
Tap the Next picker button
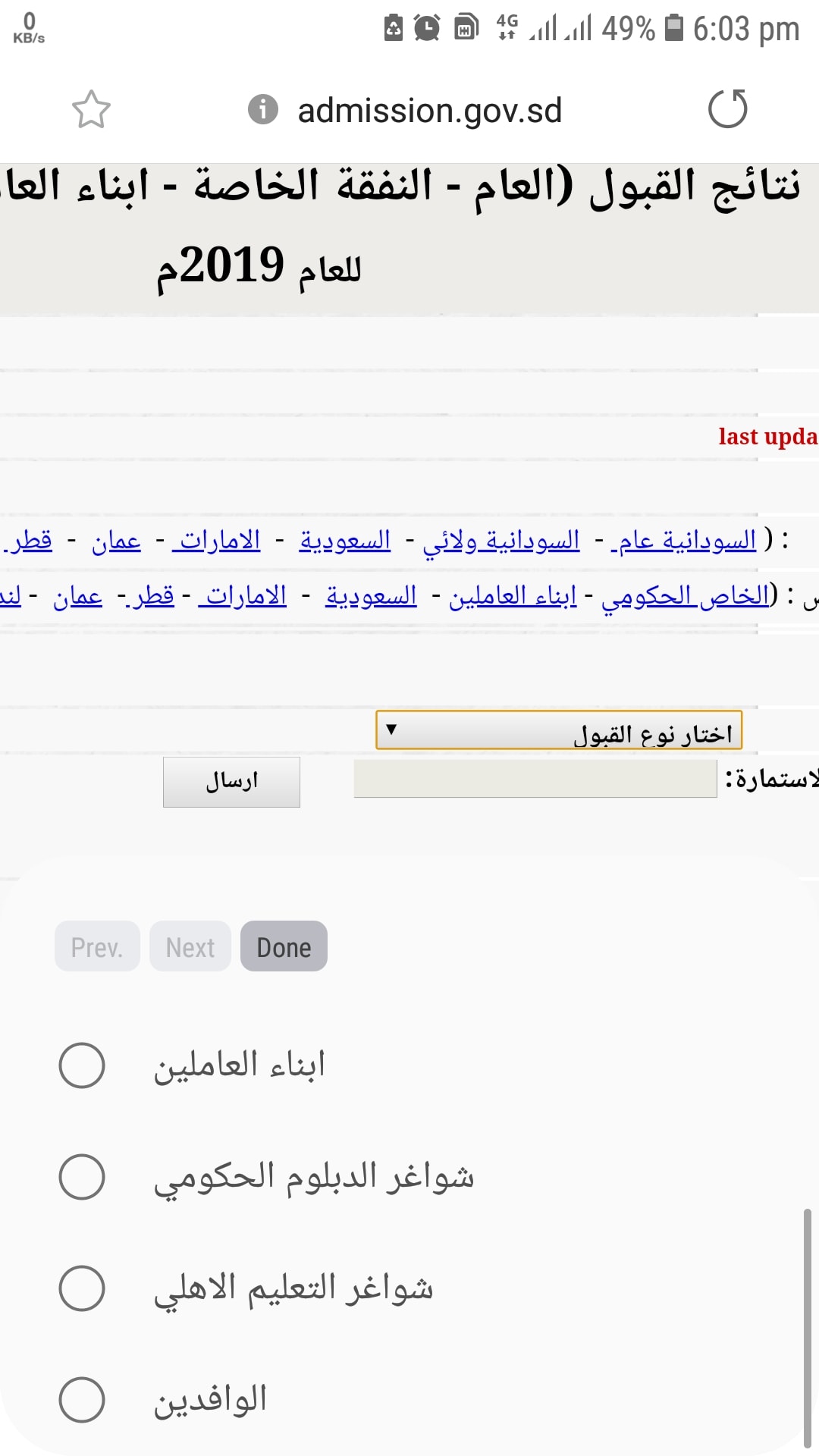point(190,946)
